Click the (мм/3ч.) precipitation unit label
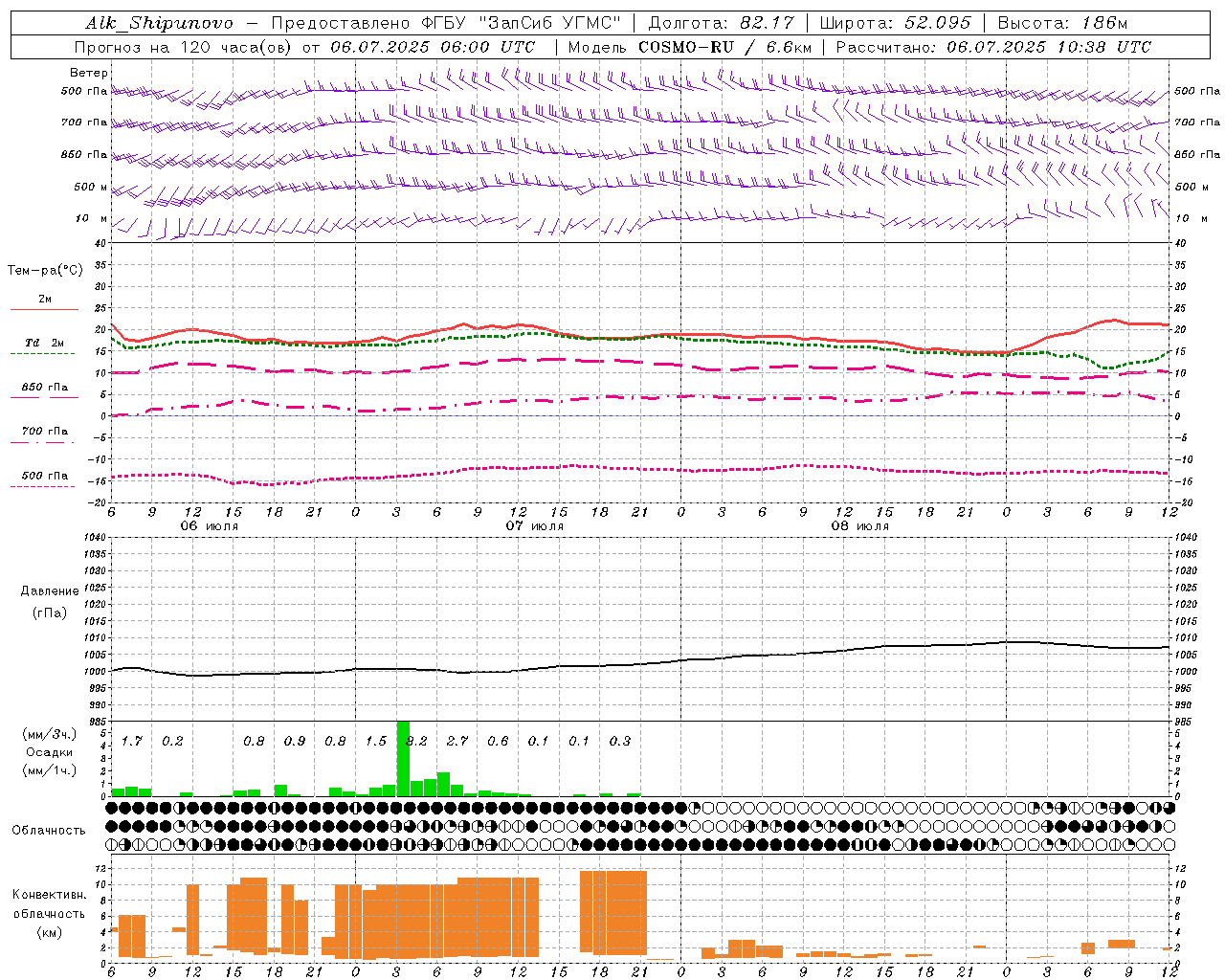The image size is (1225, 980). tap(49, 734)
